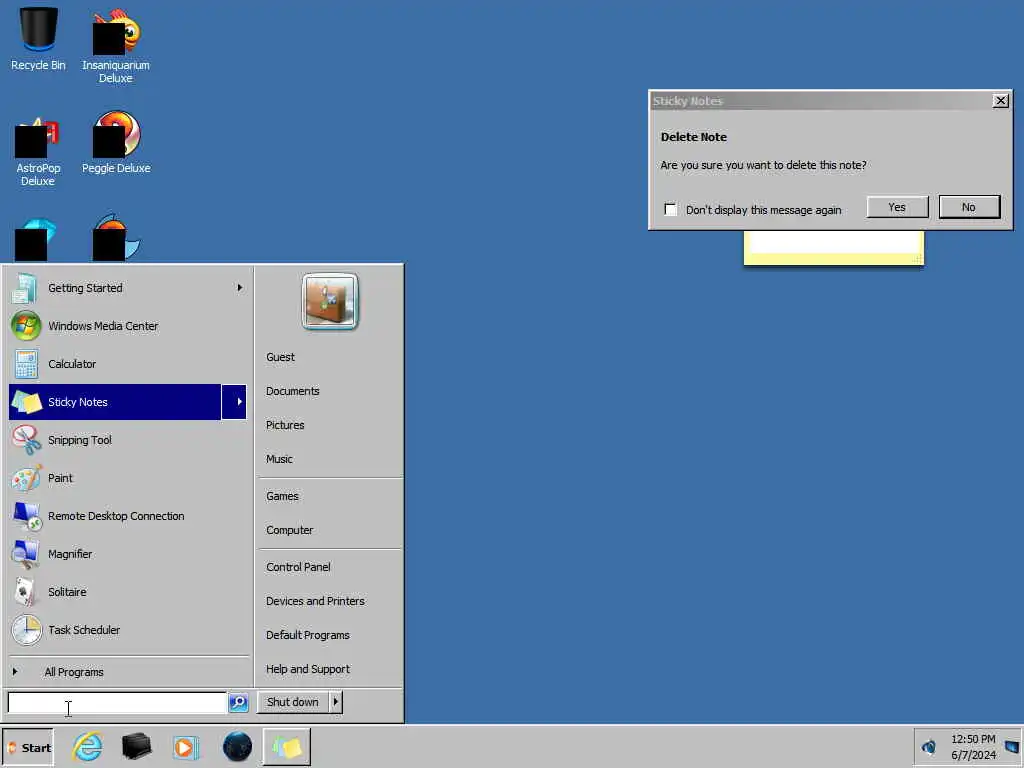
Task: Click the system tray notification icon near the clock
Action: [x=928, y=746]
